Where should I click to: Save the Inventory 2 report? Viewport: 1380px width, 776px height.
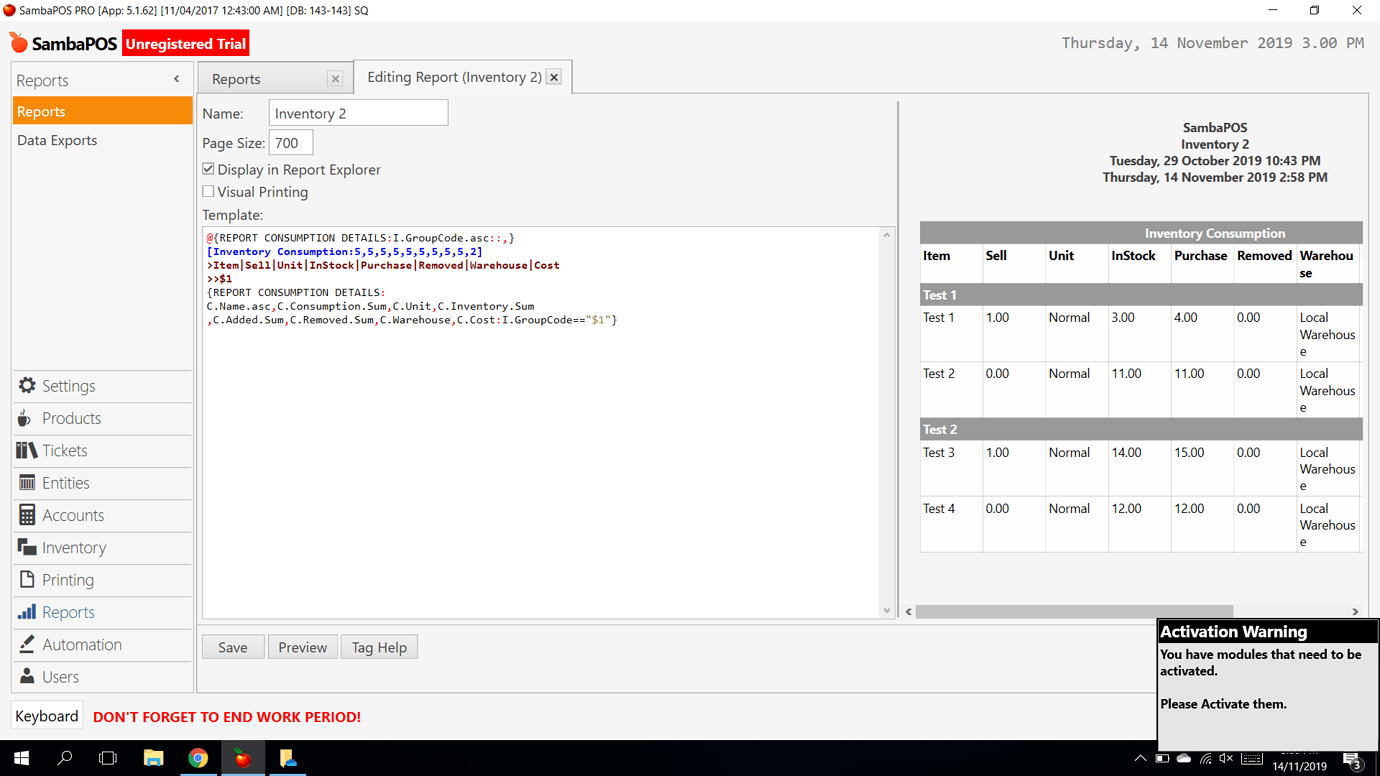click(232, 646)
